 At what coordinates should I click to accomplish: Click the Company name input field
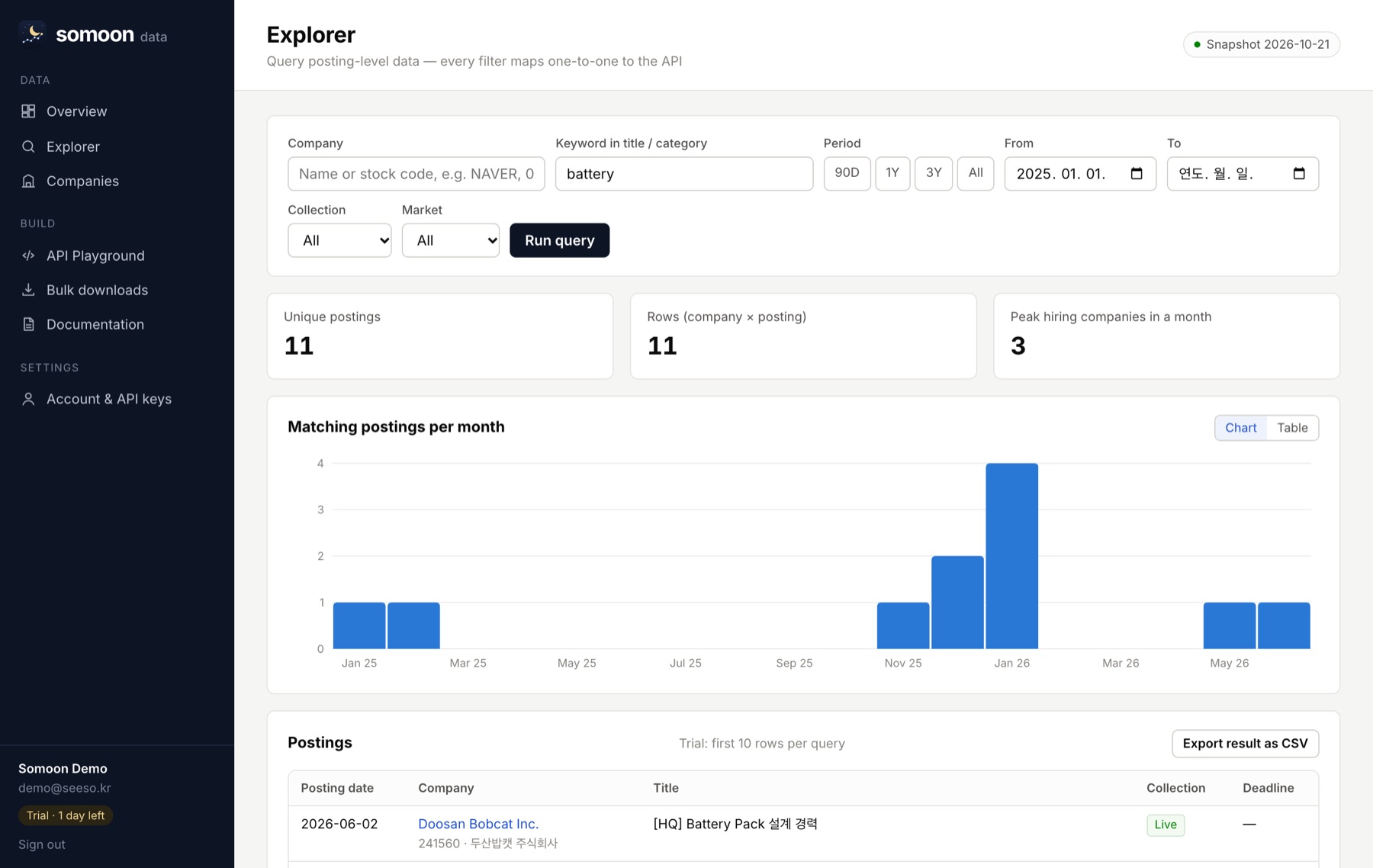[416, 174]
